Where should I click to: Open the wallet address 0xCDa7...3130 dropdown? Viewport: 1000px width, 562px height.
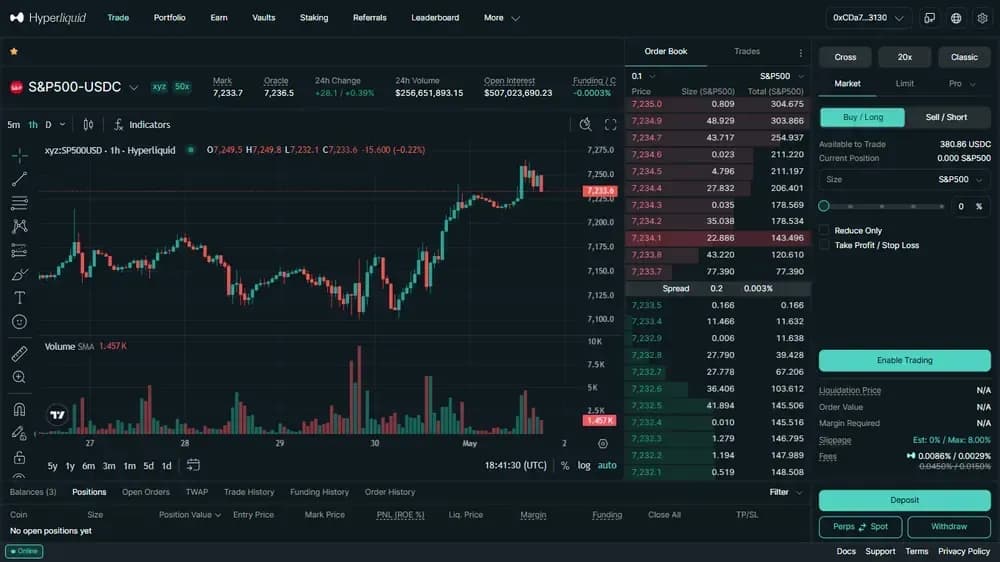(868, 18)
